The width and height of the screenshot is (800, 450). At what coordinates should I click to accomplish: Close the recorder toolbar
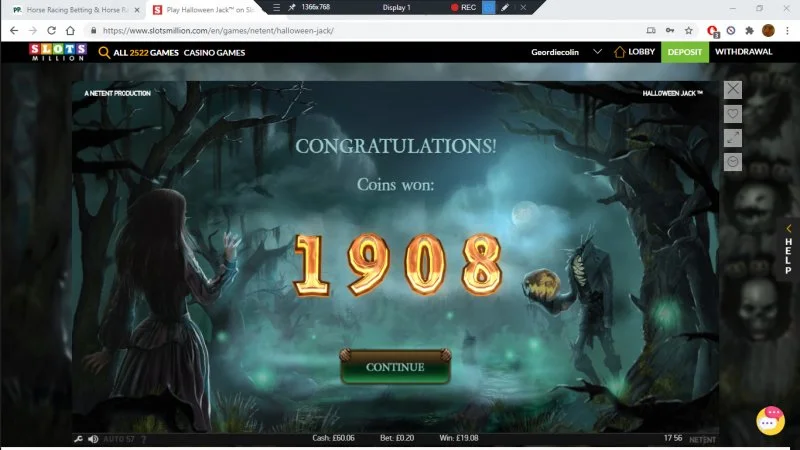[523, 7]
